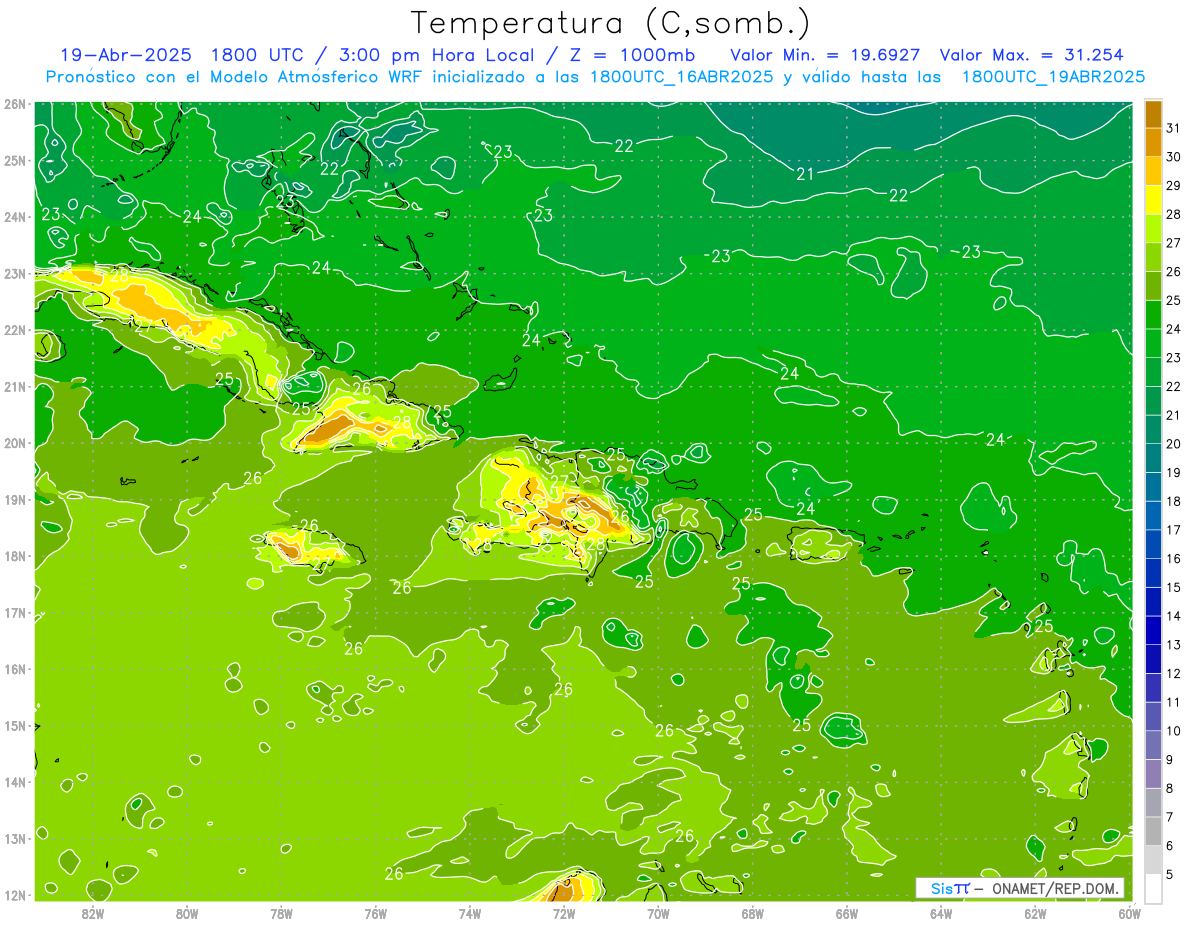
Task: Click the 62W longitude axis label
Action: point(1035,913)
